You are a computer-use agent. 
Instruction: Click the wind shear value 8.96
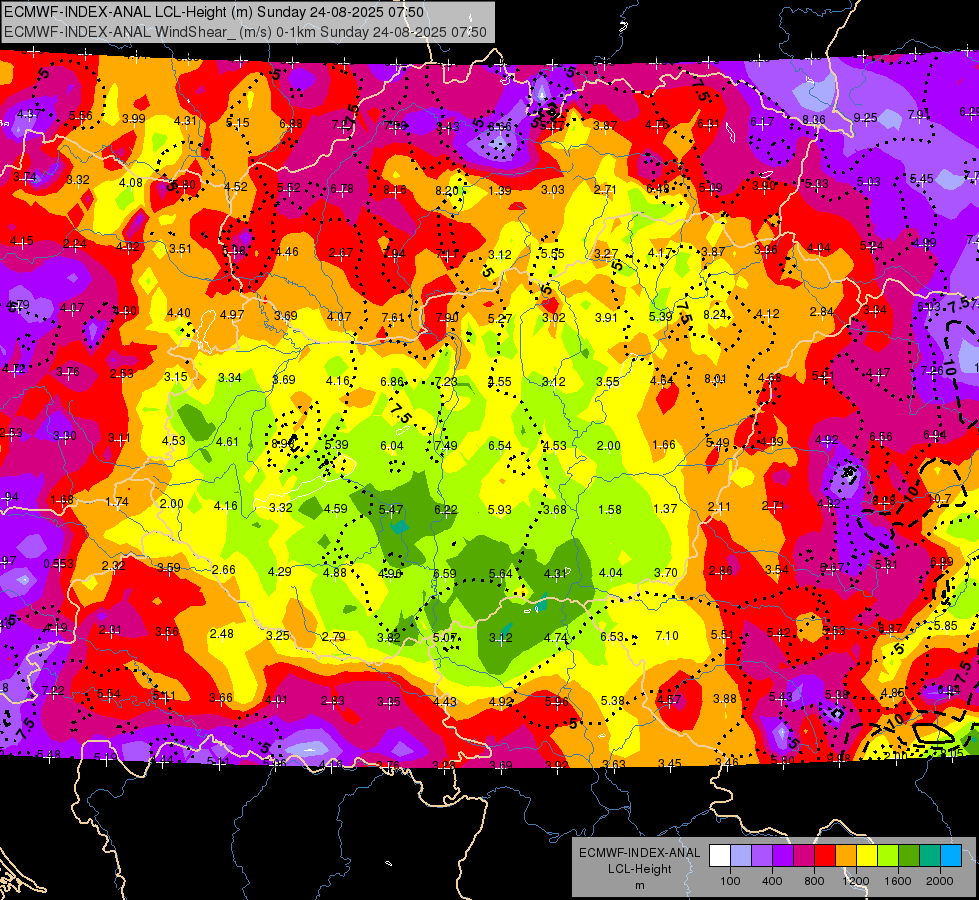(x=283, y=443)
